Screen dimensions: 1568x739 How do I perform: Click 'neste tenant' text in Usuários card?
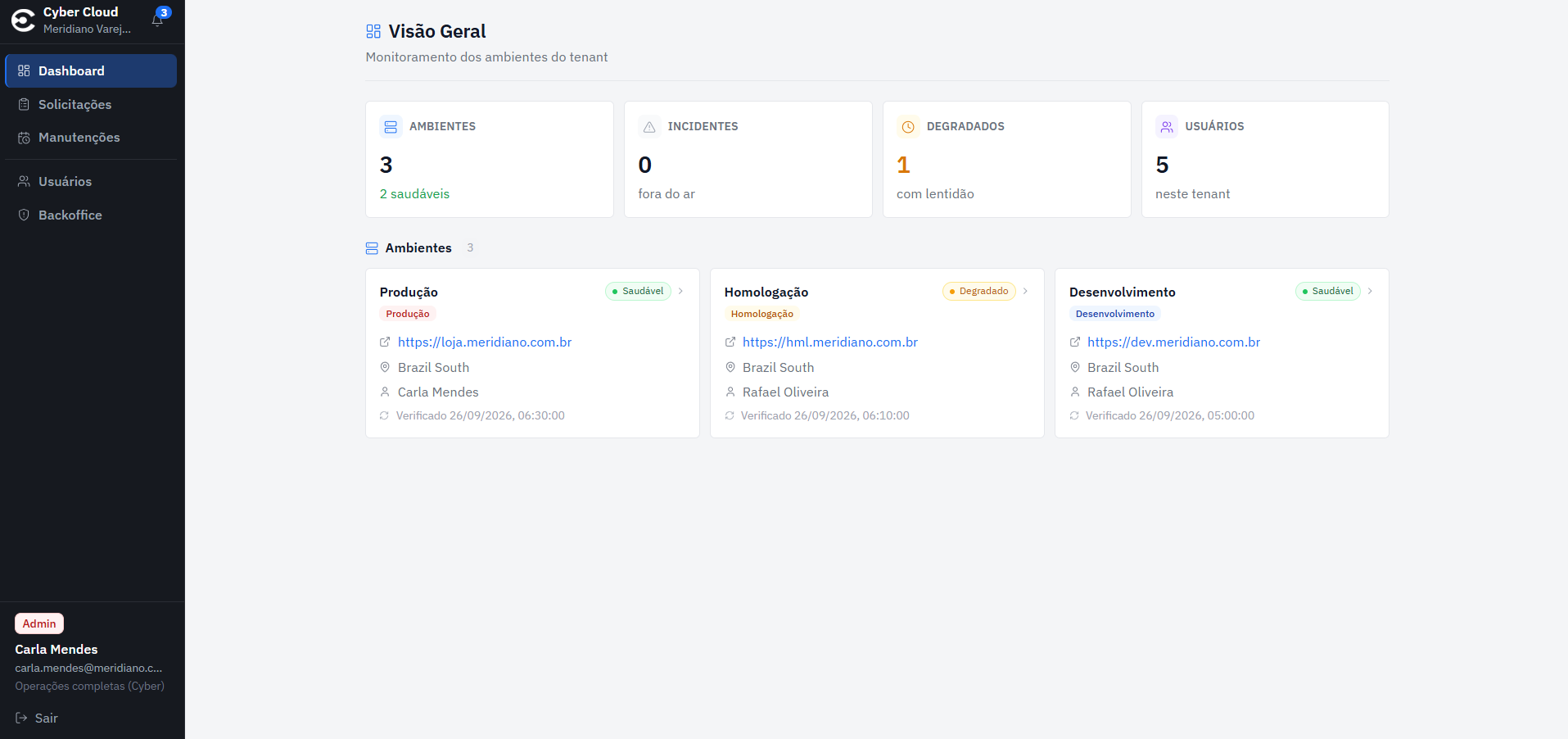[1192, 194]
